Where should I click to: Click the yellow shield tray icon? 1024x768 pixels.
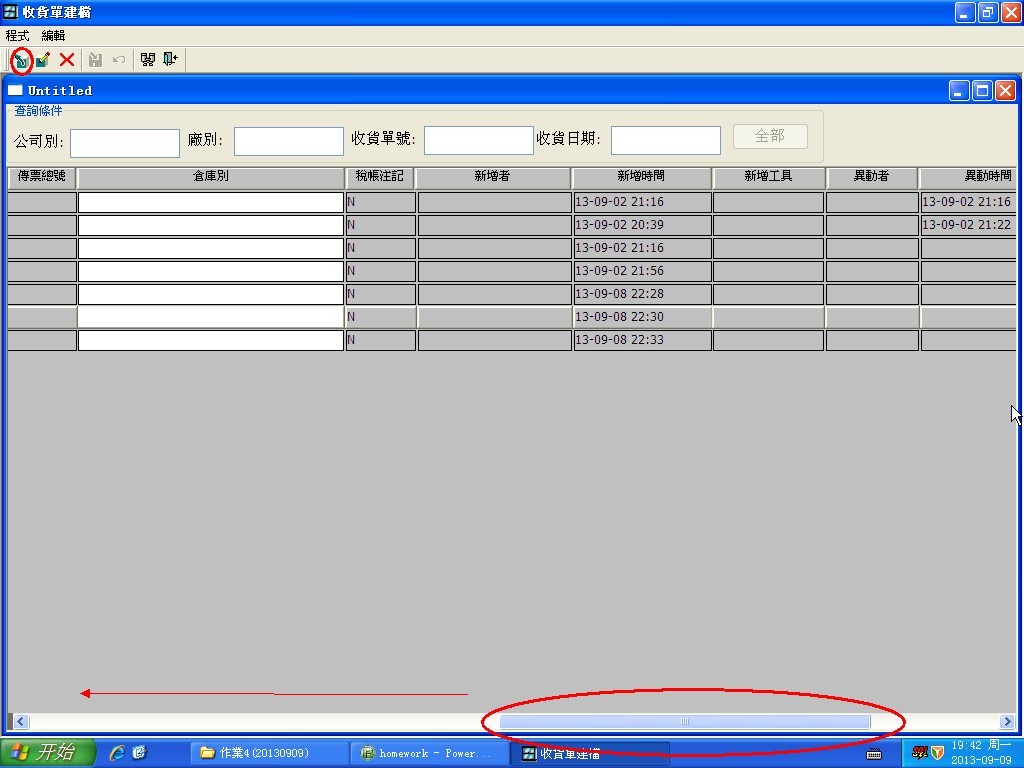pos(937,752)
